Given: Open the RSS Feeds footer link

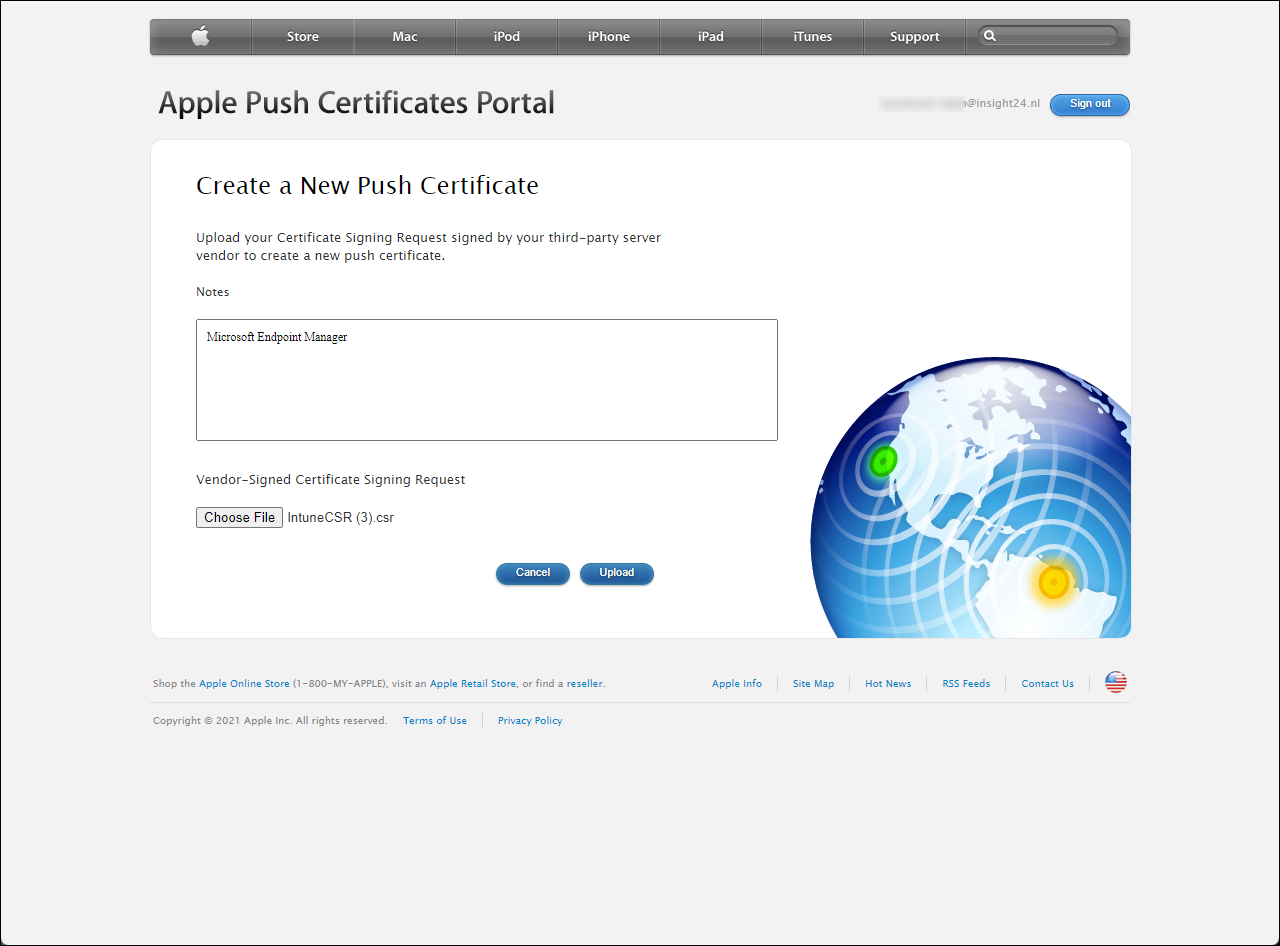Looking at the screenshot, I should tap(966, 684).
